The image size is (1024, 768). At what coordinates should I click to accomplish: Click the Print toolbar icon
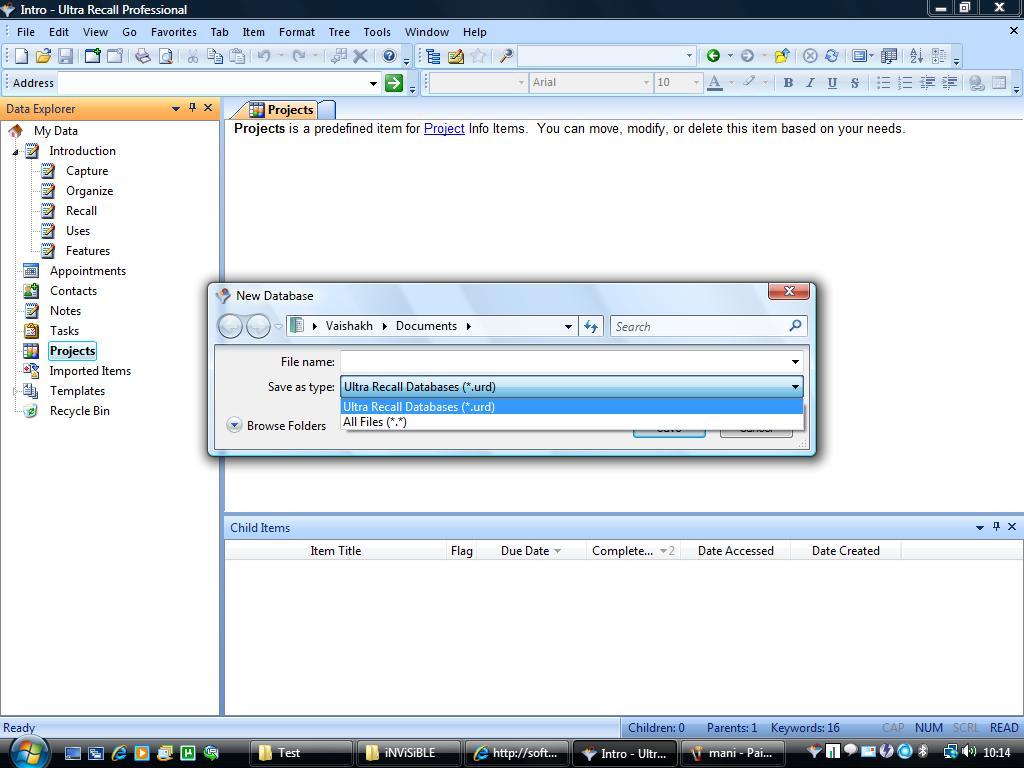[142, 56]
